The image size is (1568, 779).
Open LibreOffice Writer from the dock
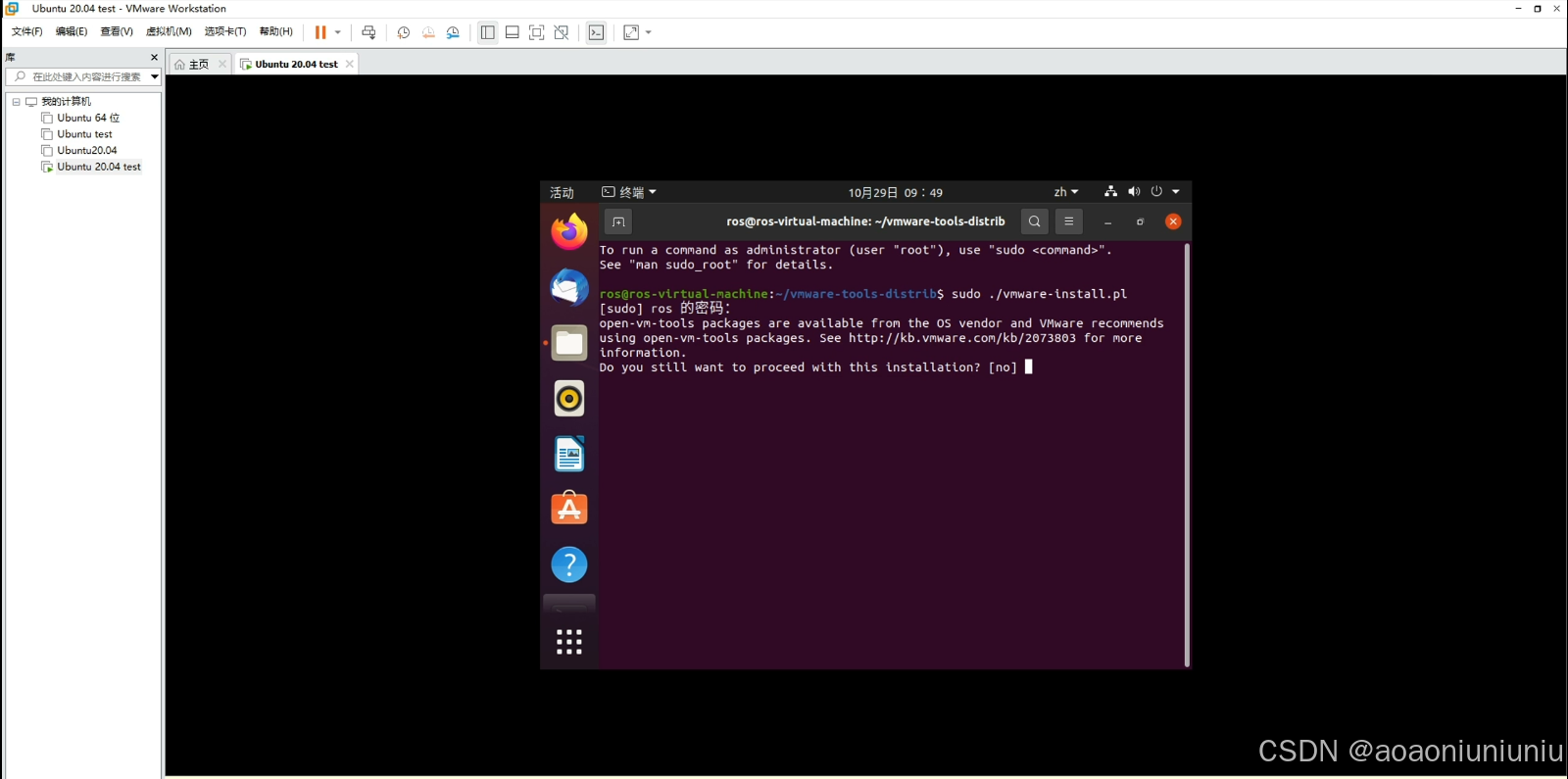coord(569,454)
